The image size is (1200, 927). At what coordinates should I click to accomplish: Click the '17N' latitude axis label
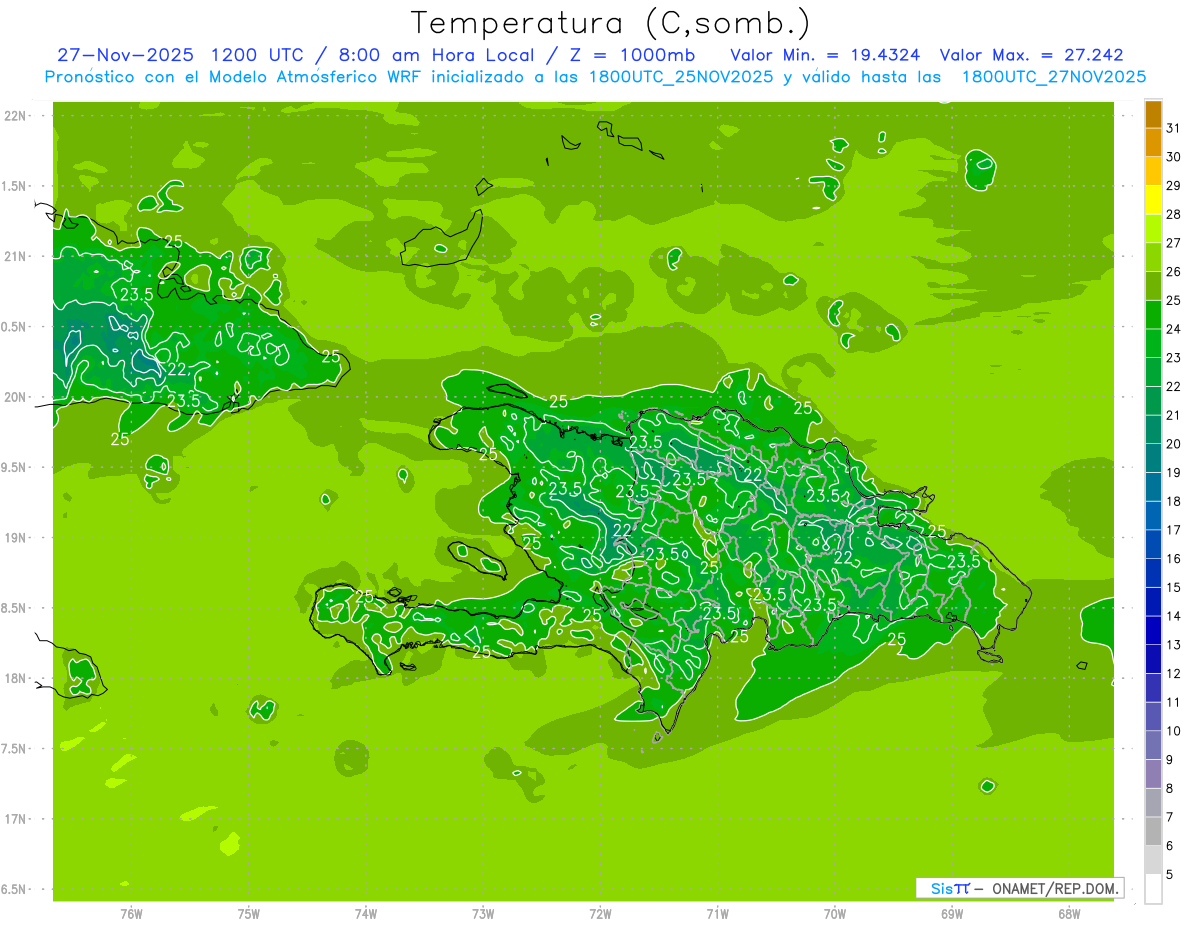pyautogui.click(x=15, y=820)
